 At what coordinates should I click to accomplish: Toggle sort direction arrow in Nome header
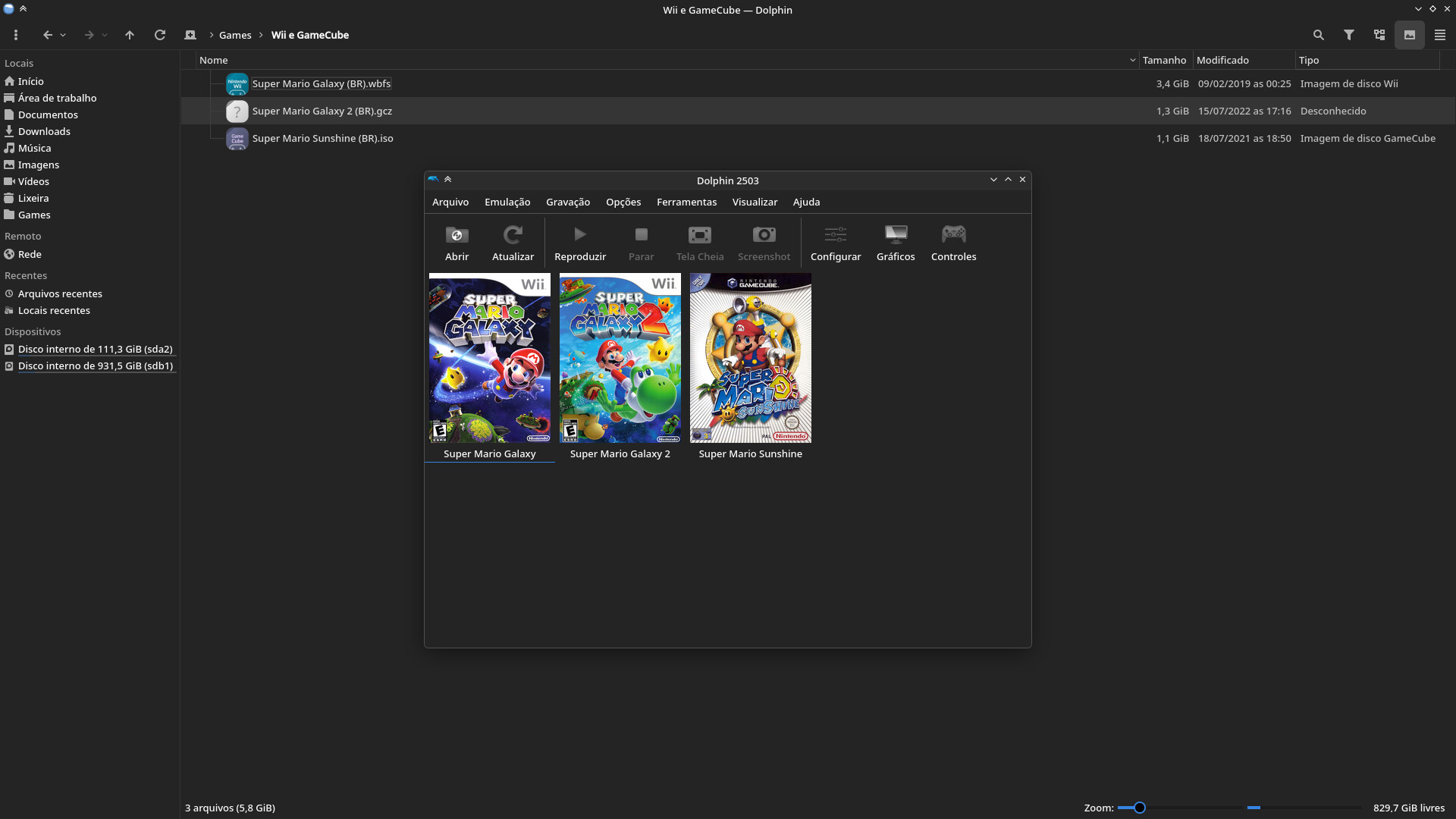tap(1132, 61)
